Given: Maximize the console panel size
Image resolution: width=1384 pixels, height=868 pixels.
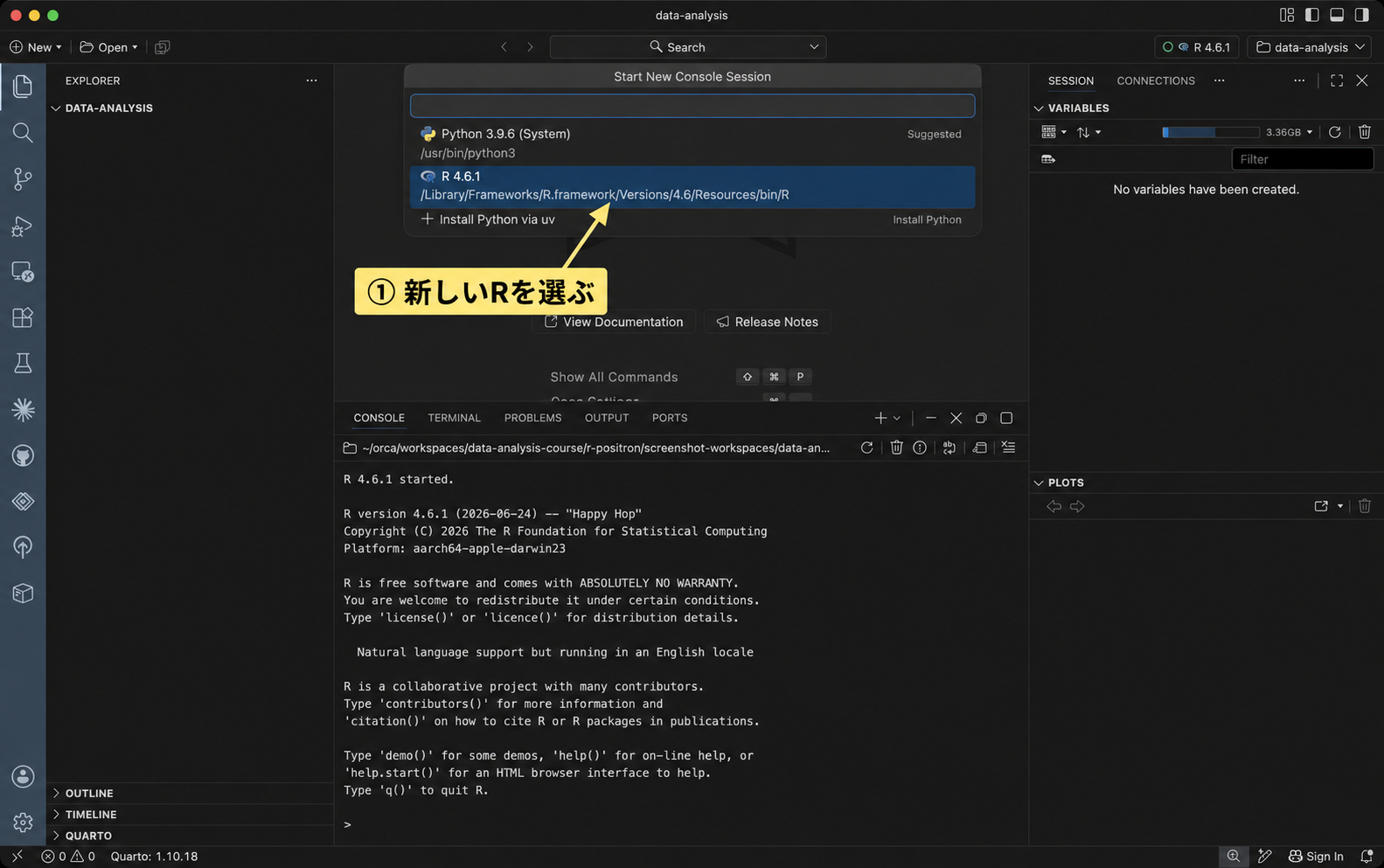Looking at the screenshot, I should 1006,418.
